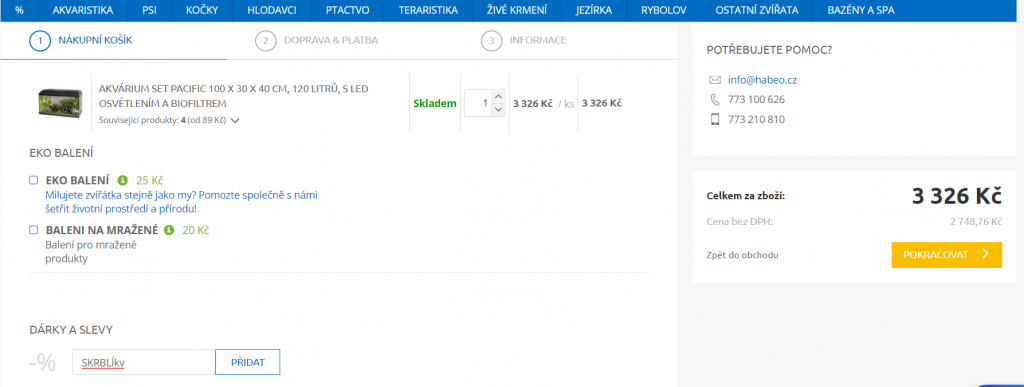This screenshot has height=387, width=1024.
Task: Enable the EKO BALENÍ checkbox
Action: point(33,180)
